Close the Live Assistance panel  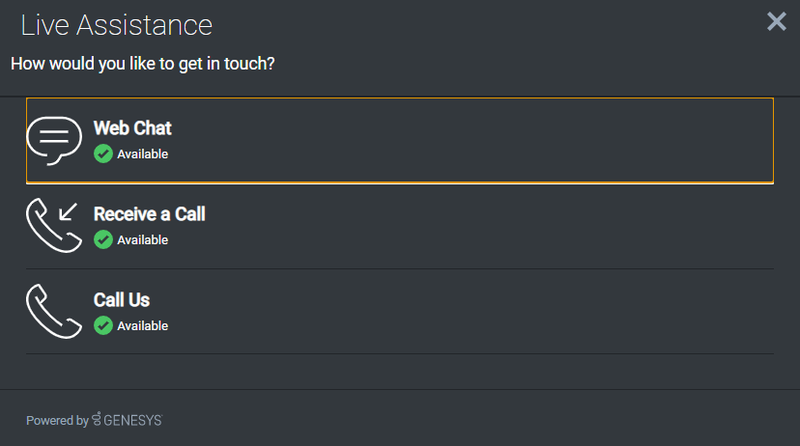[x=777, y=21]
